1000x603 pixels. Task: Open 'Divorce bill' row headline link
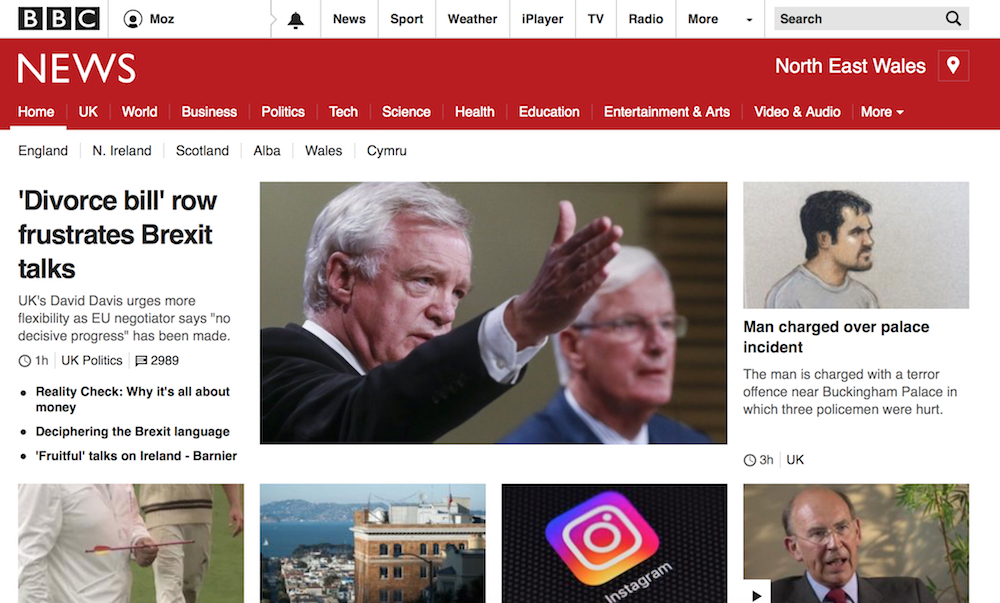click(x=117, y=235)
